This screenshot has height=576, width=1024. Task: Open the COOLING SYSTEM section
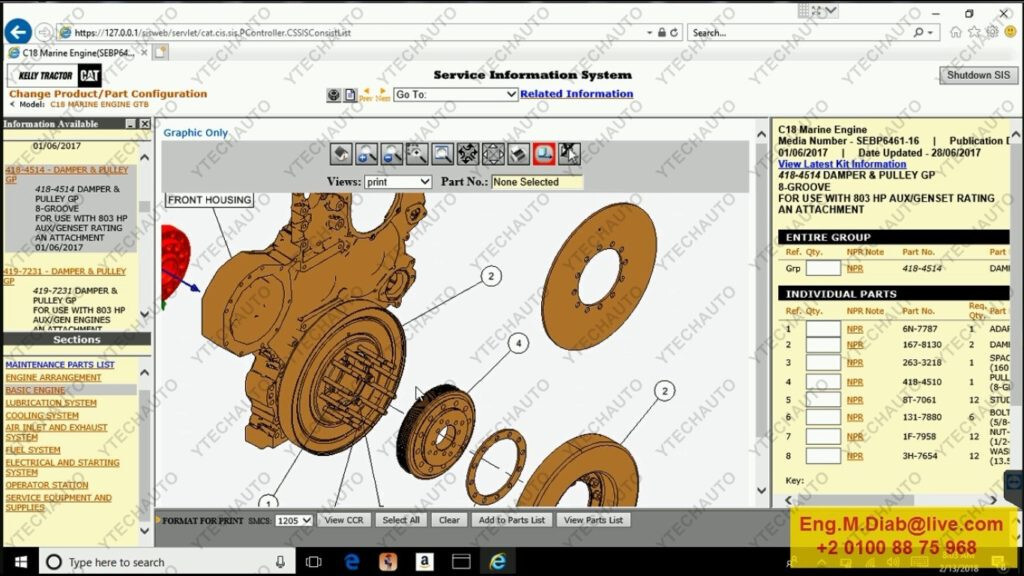[42, 415]
